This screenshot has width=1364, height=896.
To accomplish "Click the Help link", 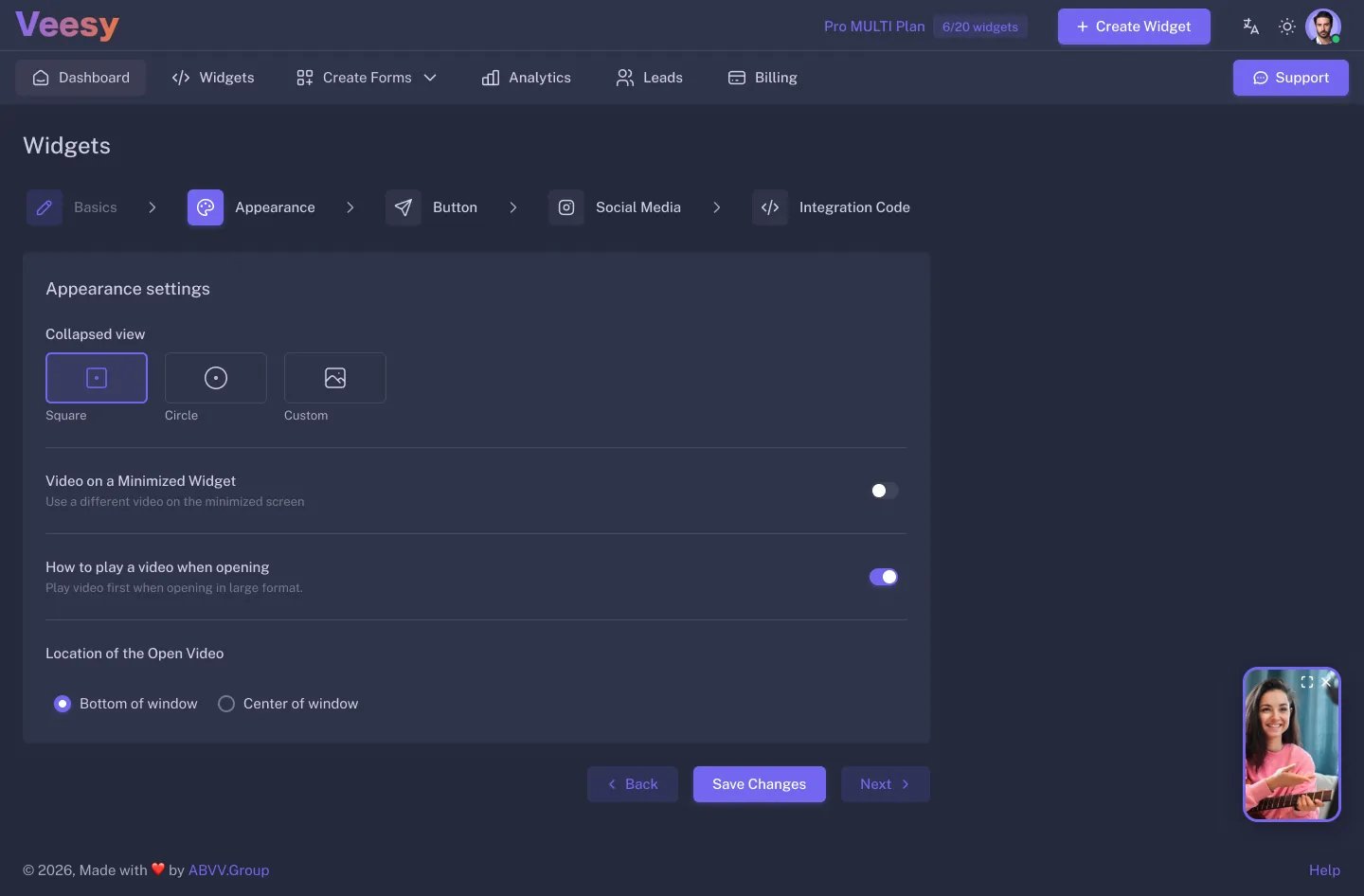I will pos(1324,870).
